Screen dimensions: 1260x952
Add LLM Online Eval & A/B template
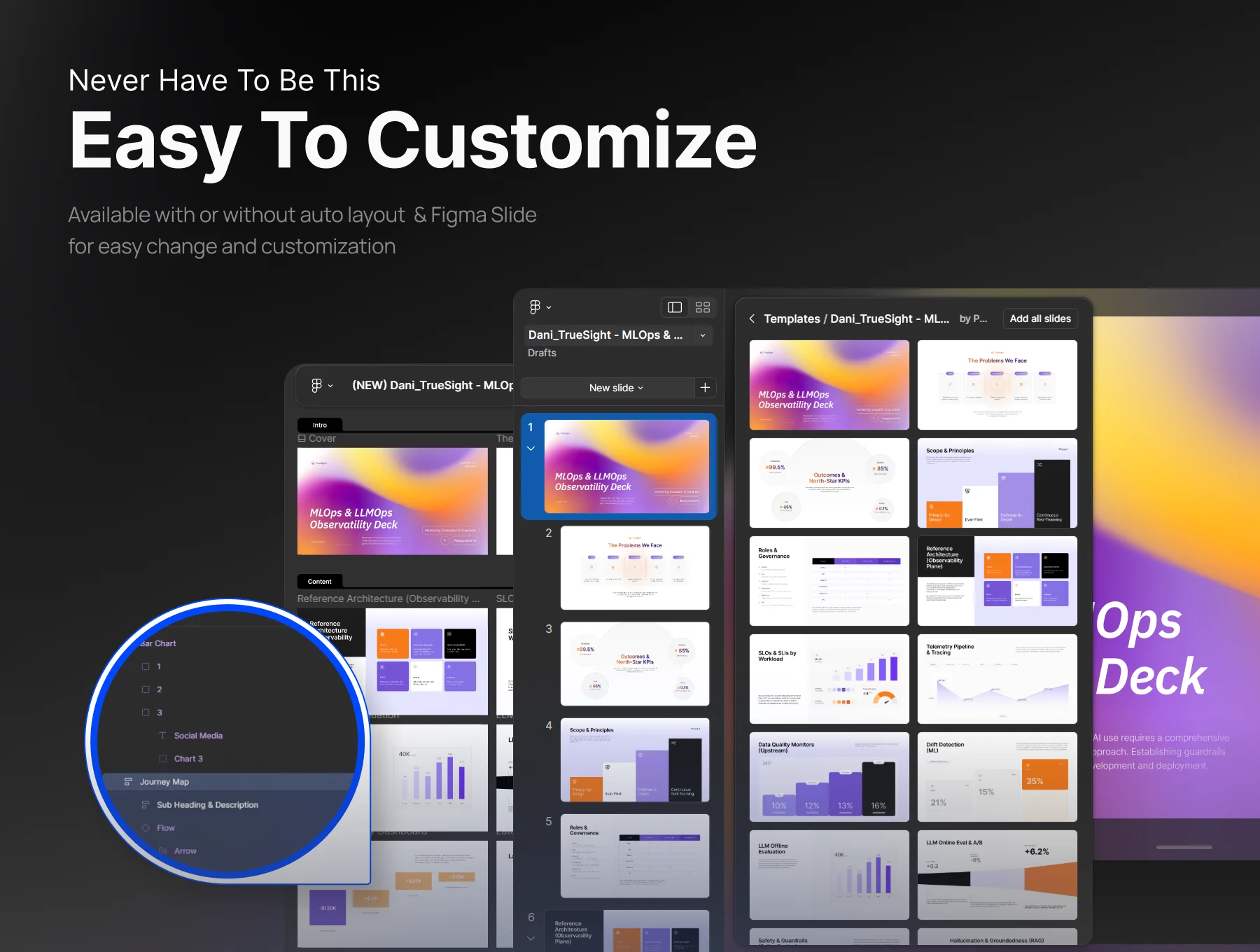[x=997, y=875]
